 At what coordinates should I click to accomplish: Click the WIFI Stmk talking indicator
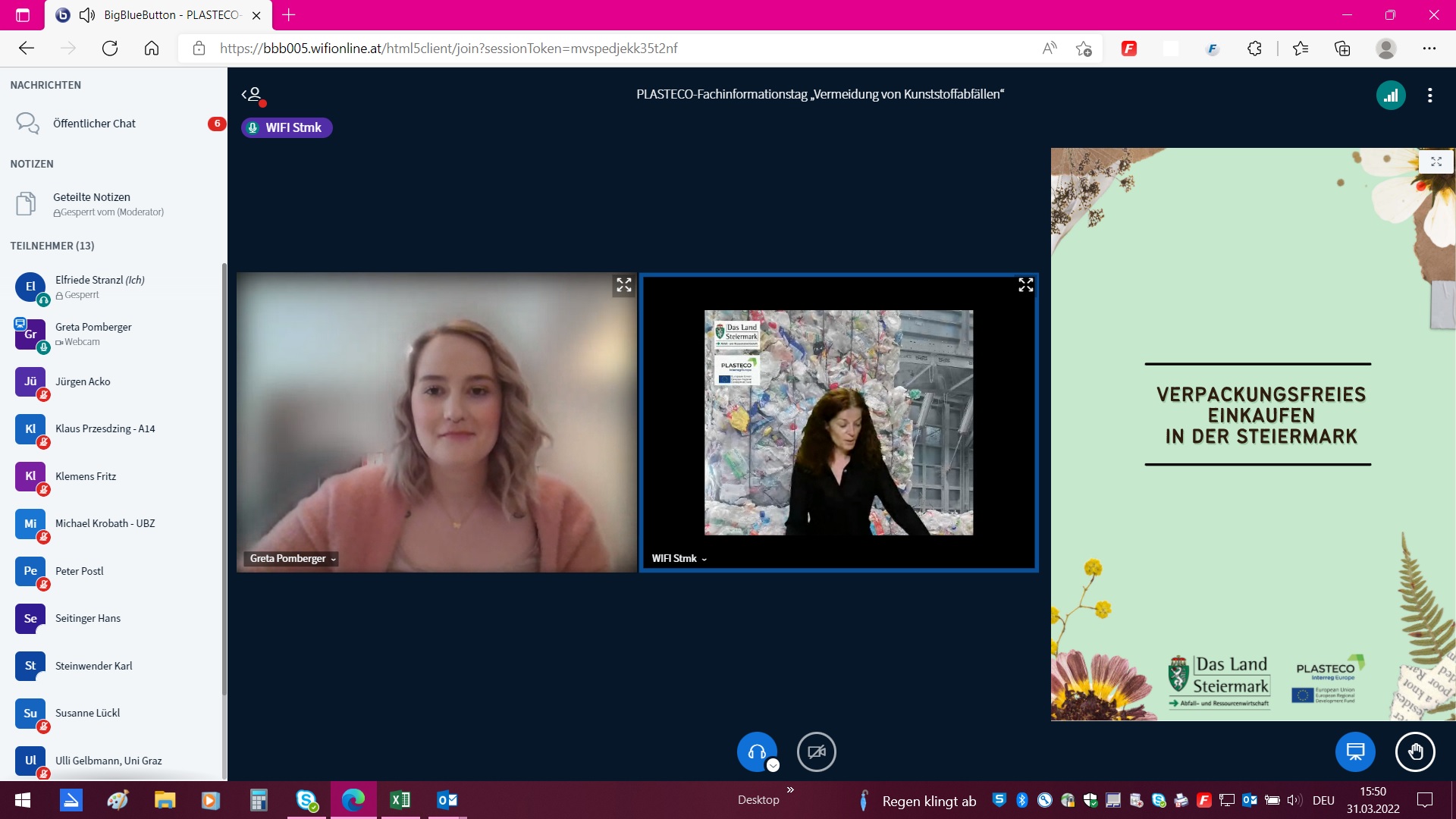coord(287,127)
